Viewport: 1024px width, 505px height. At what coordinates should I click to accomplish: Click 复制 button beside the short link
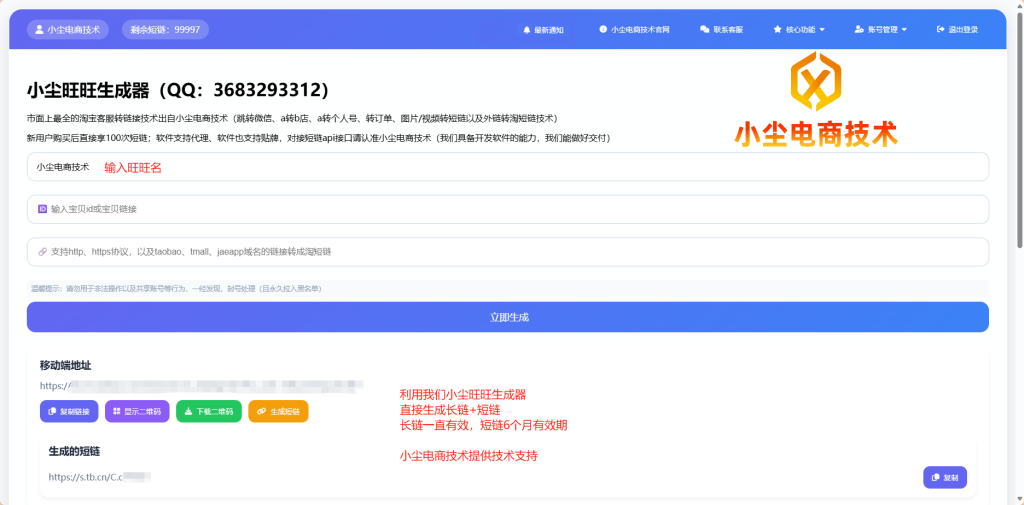tap(944, 478)
